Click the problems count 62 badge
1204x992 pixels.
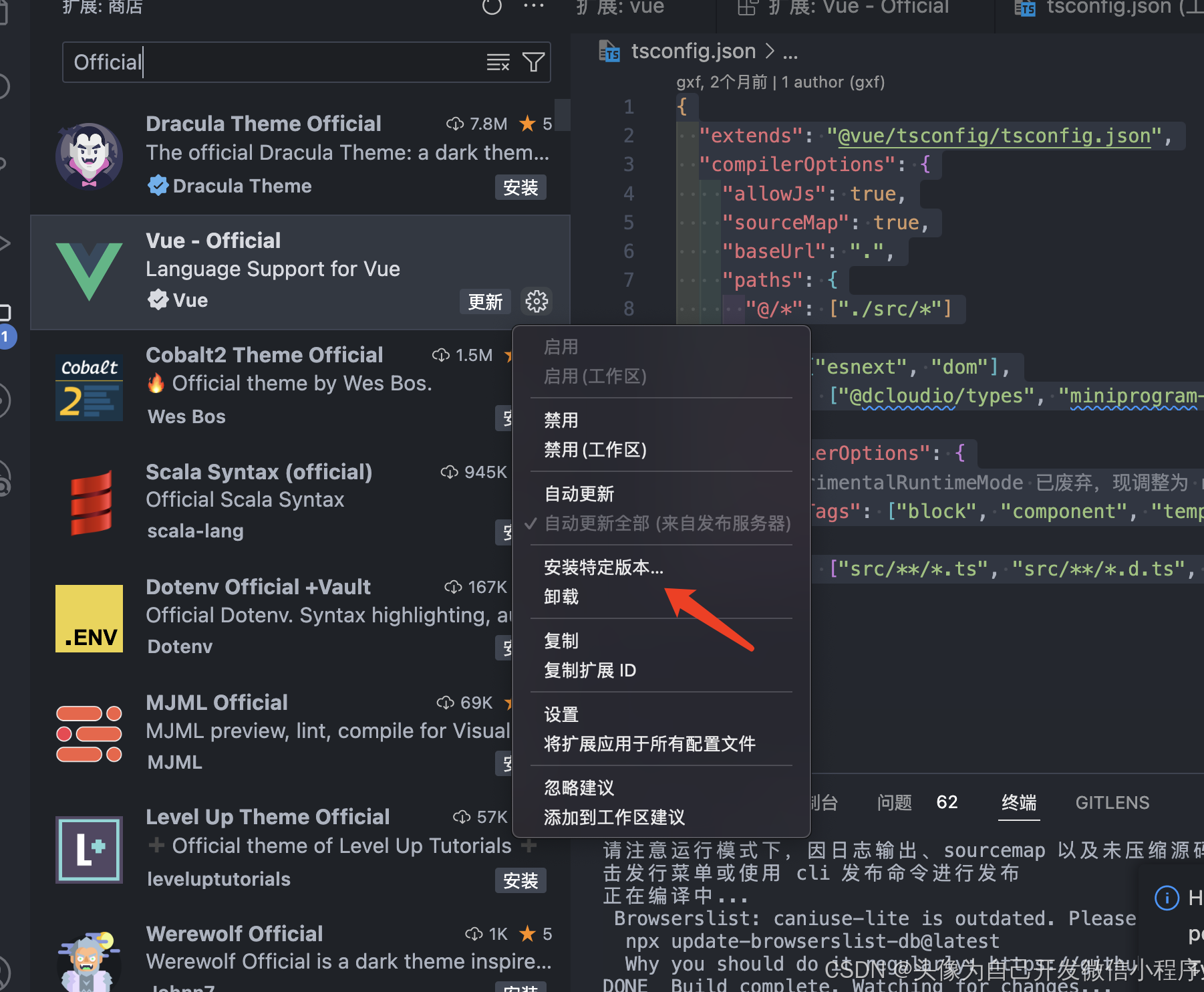pos(947,802)
